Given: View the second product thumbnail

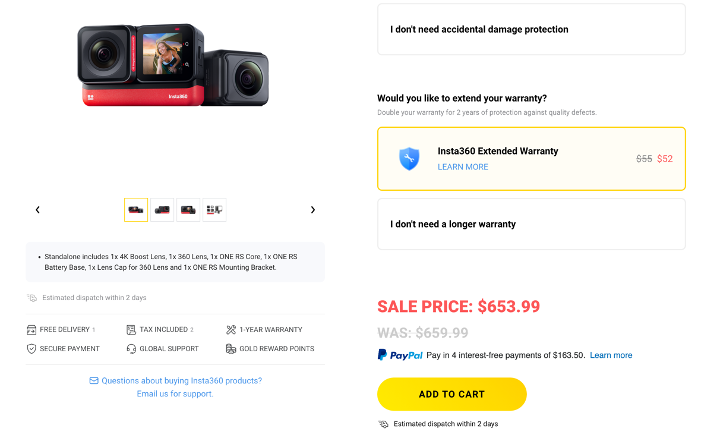Looking at the screenshot, I should coord(162,210).
